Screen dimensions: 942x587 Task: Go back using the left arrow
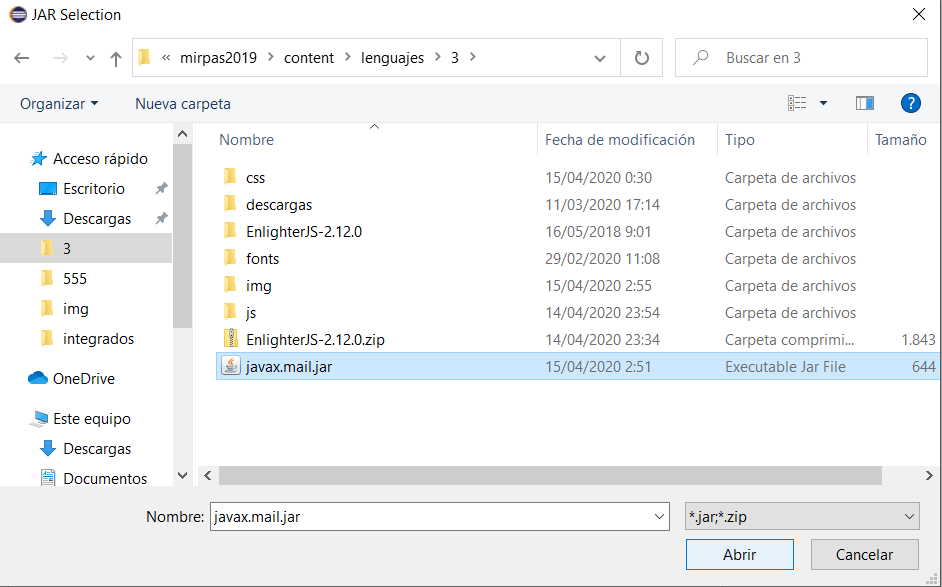[x=22, y=58]
